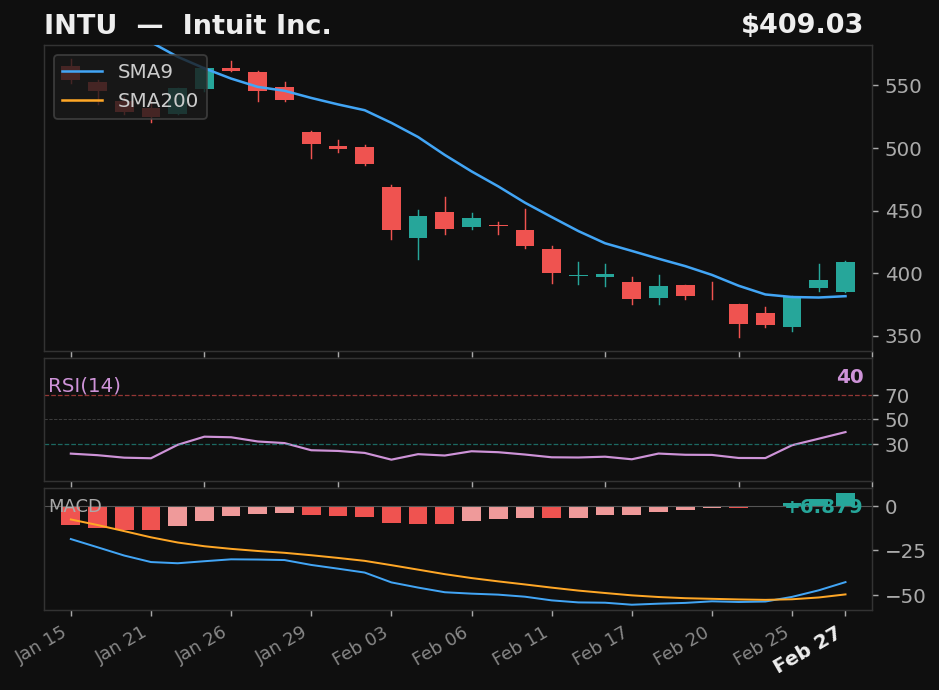The image size is (939, 690).
Task: Click the 400 price axis label
Action: click(x=903, y=274)
